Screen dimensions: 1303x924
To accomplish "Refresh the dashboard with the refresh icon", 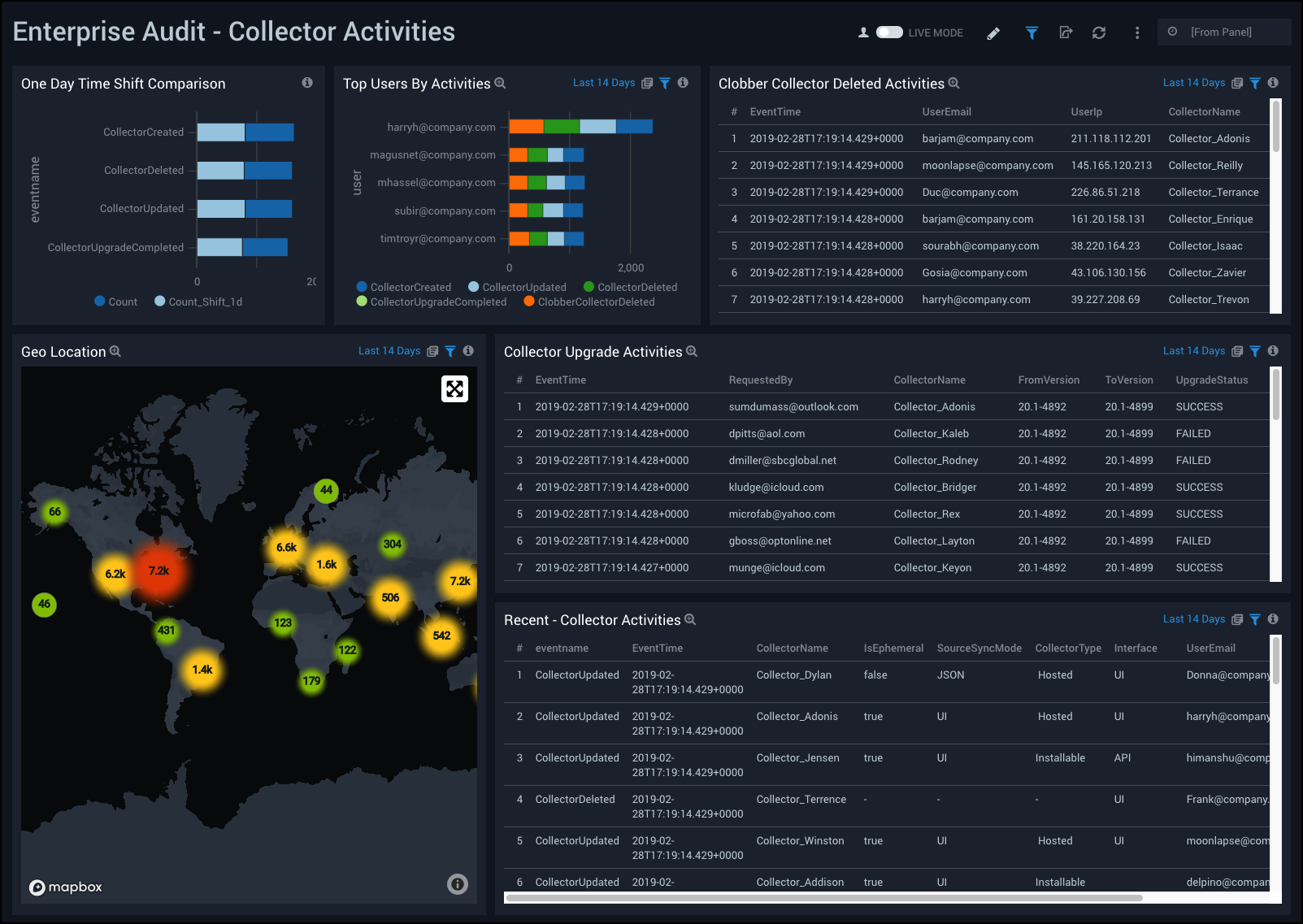I will (x=1099, y=33).
